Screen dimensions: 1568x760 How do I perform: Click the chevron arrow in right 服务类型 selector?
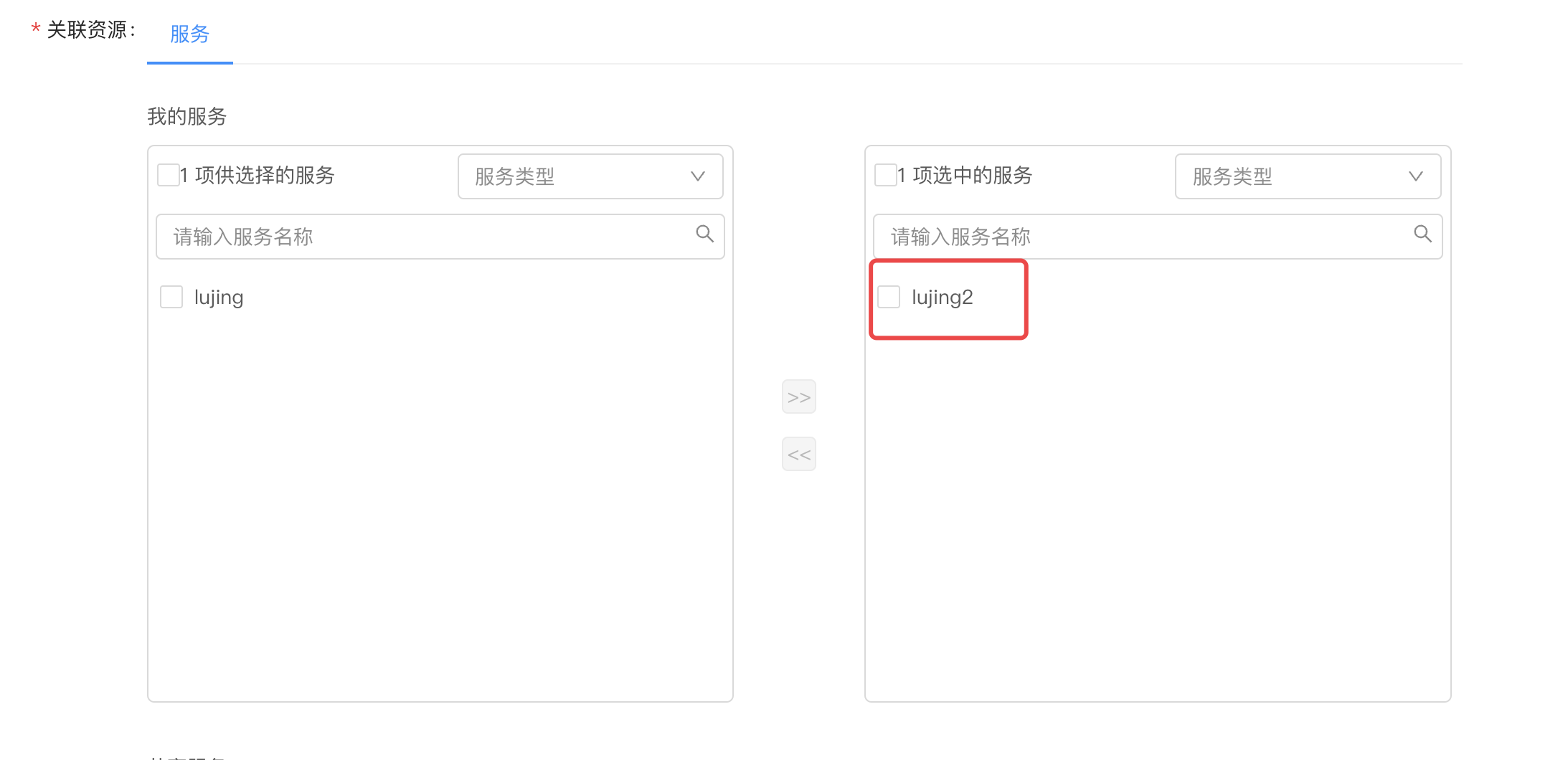[x=1415, y=176]
